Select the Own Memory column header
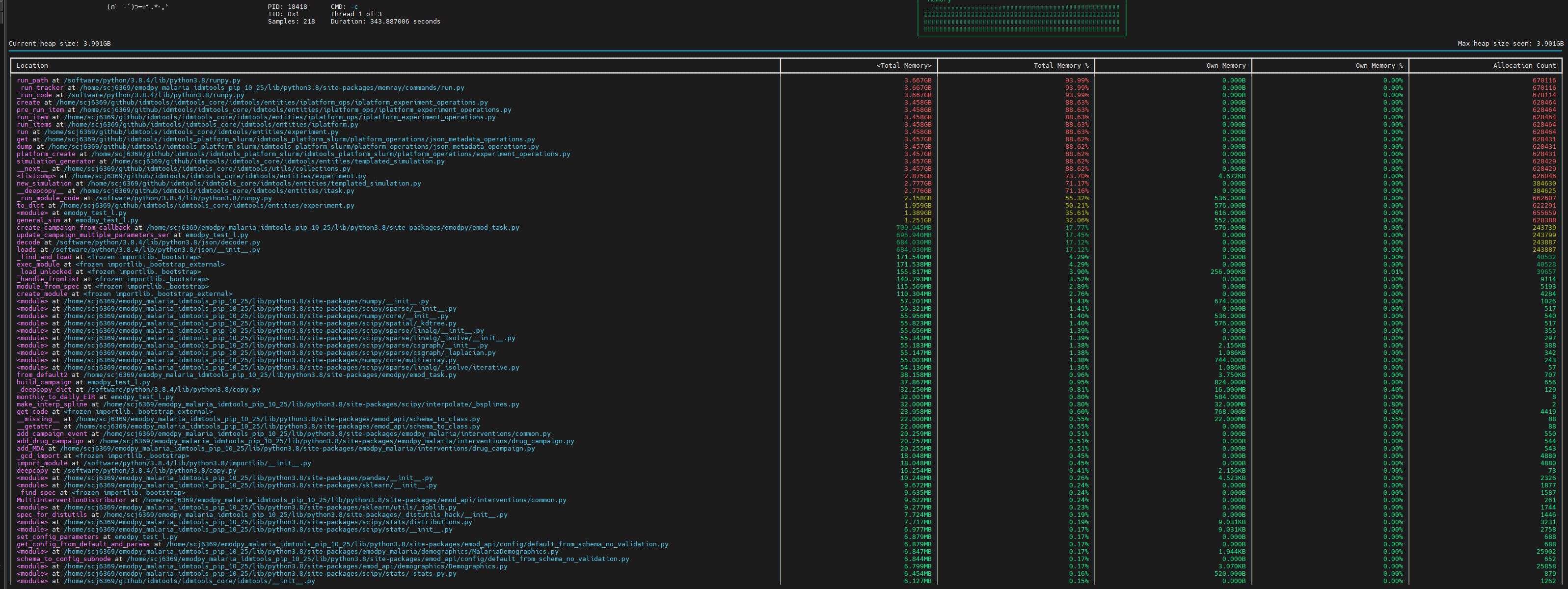 click(1225, 66)
